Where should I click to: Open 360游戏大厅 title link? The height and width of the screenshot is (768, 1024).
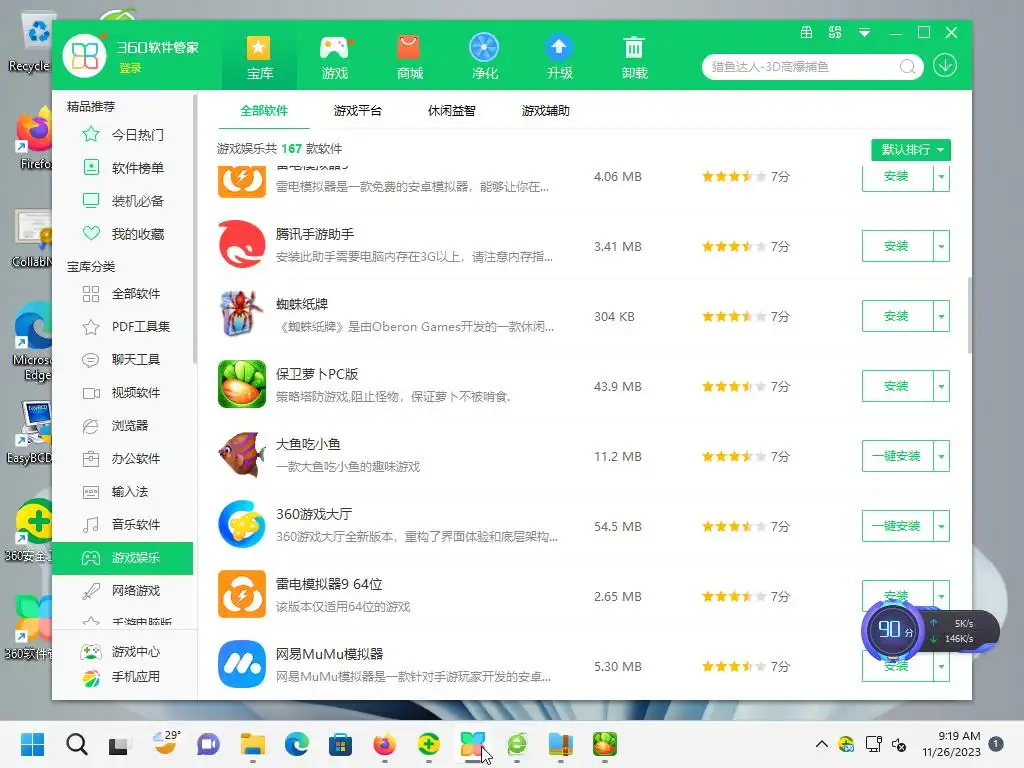[x=314, y=515]
